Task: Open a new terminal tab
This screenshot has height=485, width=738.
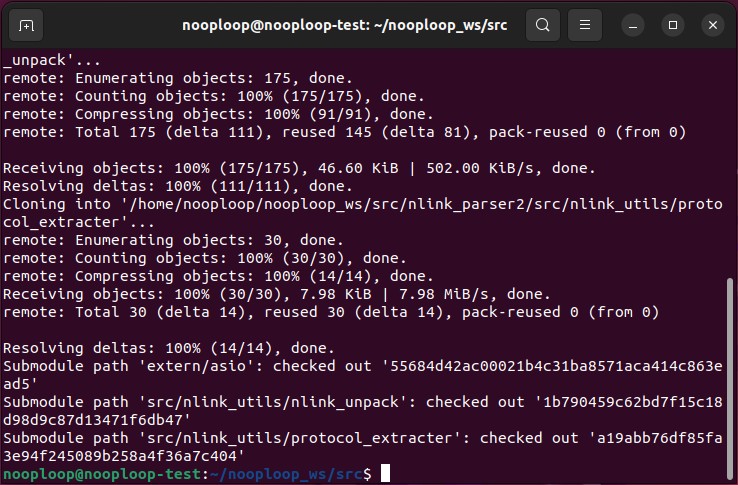Action: [x=27, y=25]
